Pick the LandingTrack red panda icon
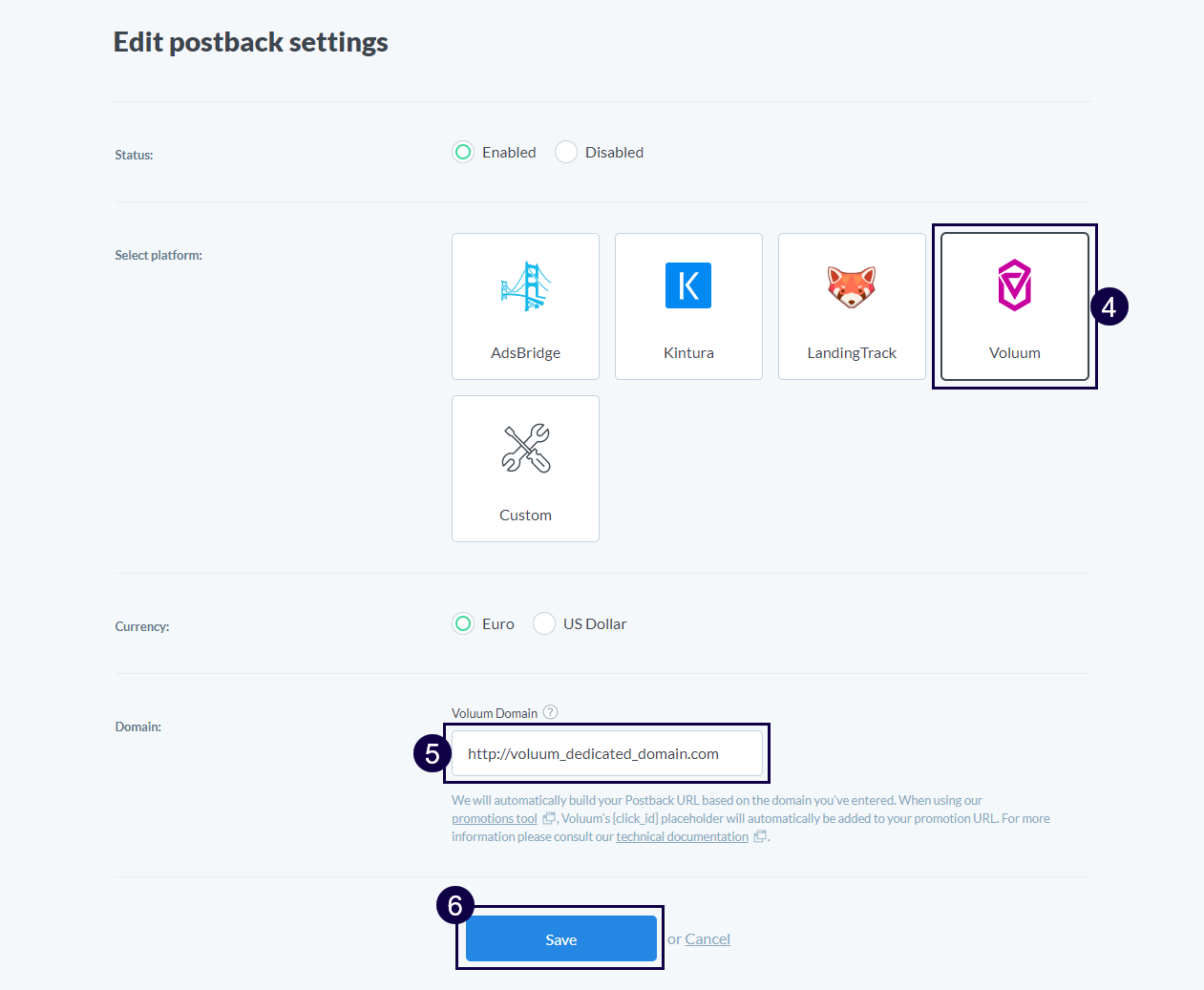 [x=852, y=286]
